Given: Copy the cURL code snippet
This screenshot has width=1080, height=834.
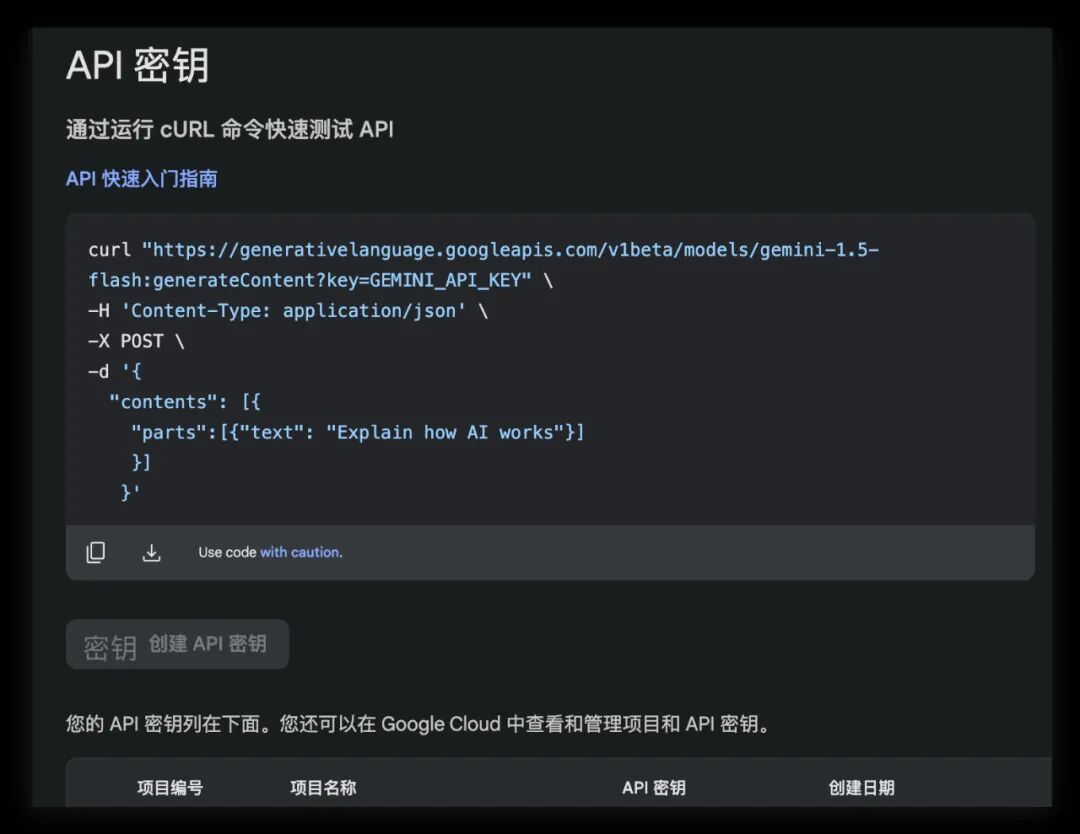Looking at the screenshot, I should [96, 552].
